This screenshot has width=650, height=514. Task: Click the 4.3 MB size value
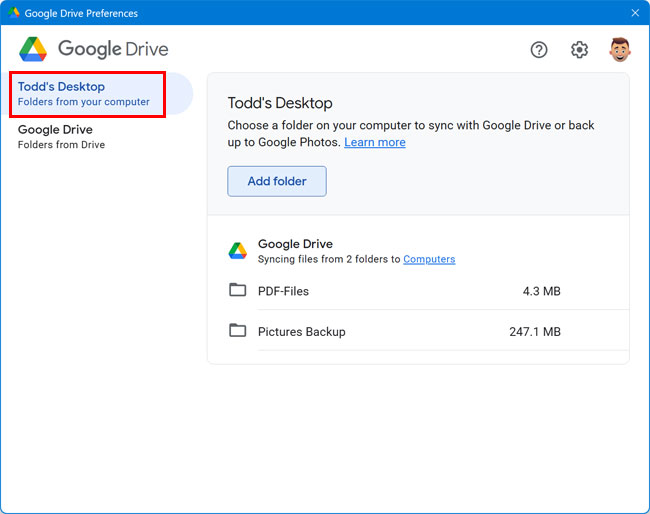[x=541, y=291]
